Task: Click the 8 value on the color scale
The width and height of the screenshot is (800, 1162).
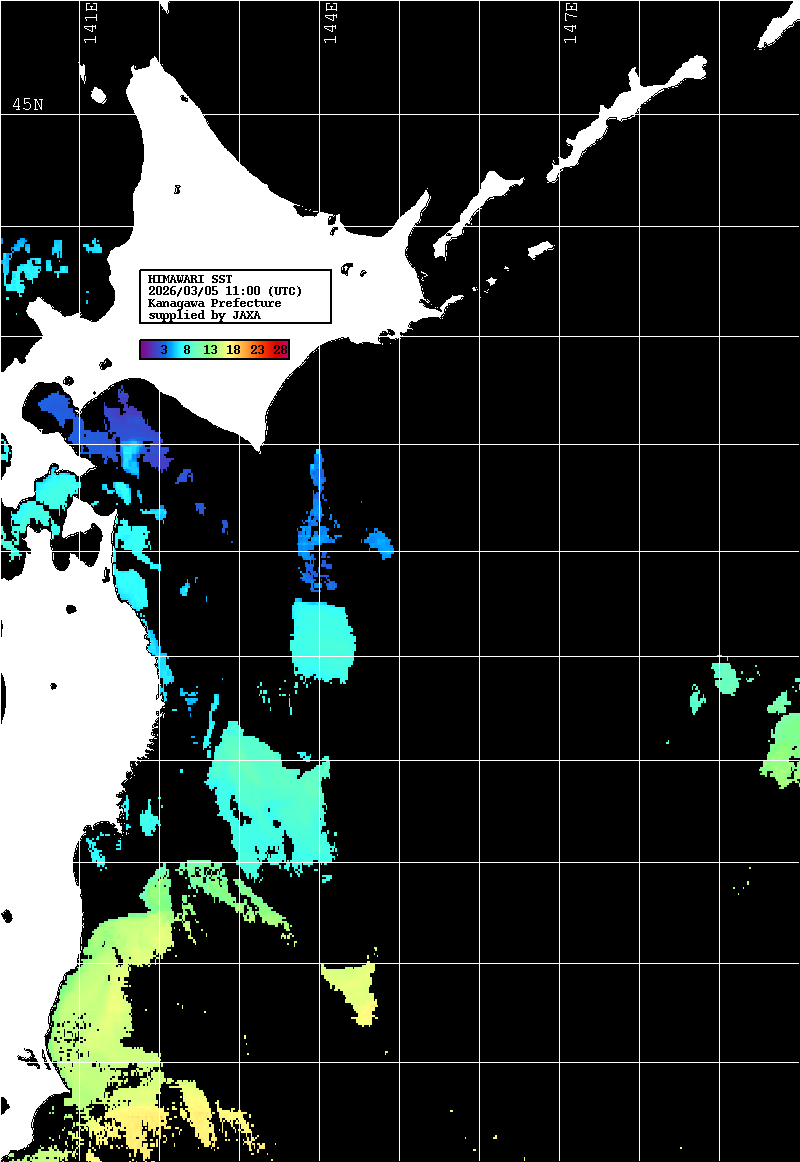Action: 187,350
